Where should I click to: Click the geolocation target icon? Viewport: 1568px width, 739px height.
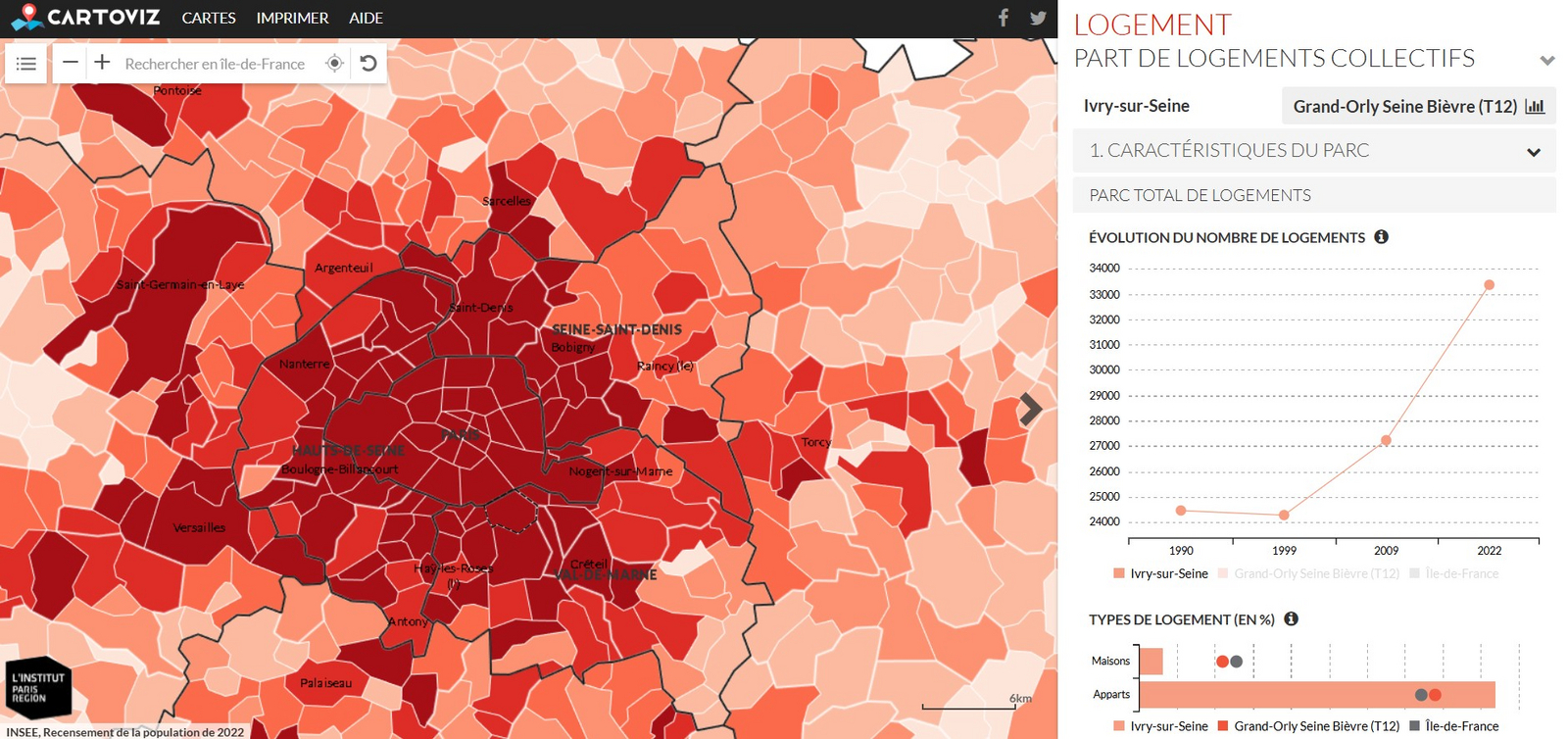point(334,64)
